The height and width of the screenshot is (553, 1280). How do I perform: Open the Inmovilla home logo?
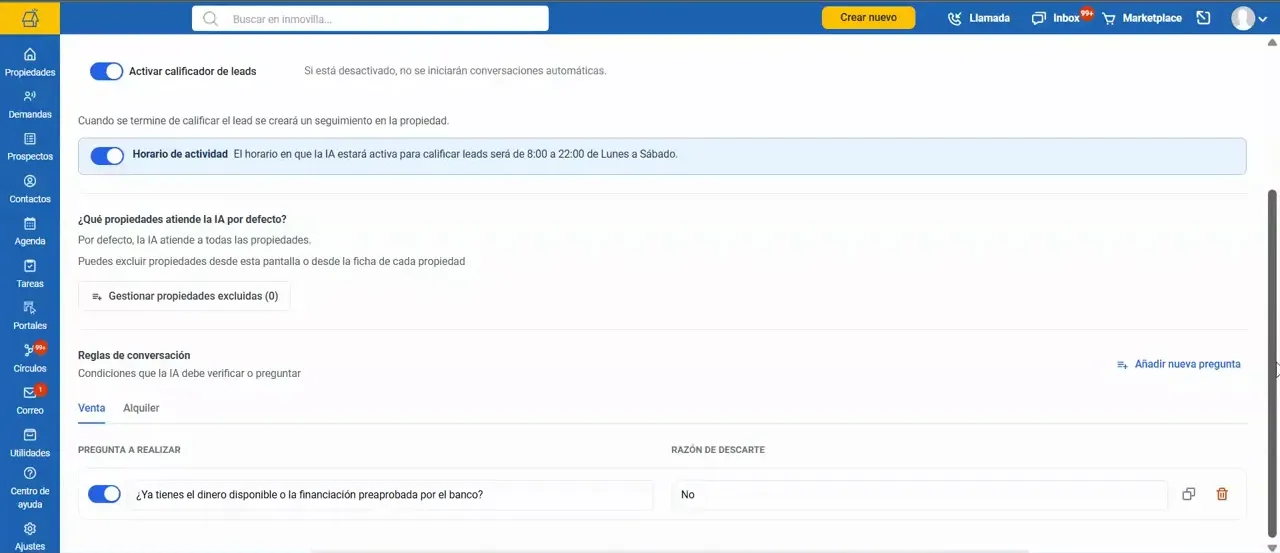[30, 17]
